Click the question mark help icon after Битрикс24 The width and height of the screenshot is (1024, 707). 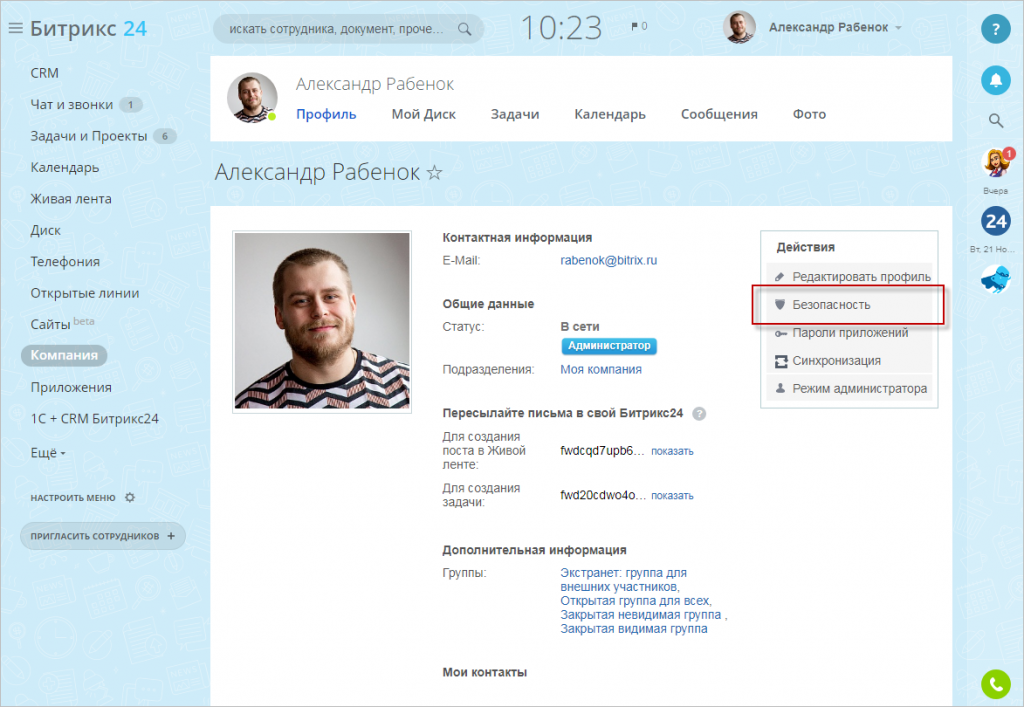(x=699, y=414)
